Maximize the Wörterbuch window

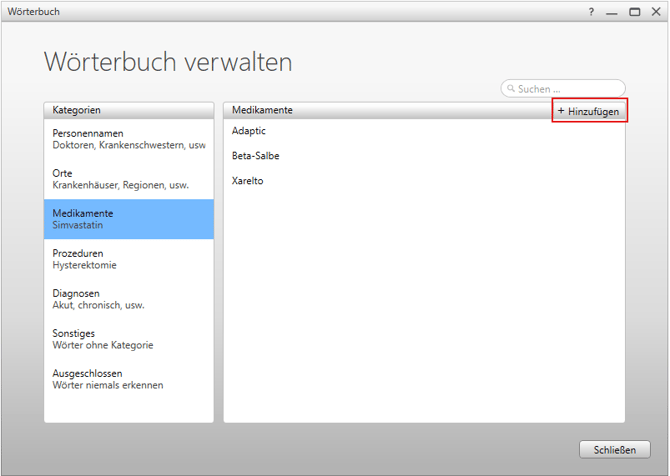coord(634,12)
